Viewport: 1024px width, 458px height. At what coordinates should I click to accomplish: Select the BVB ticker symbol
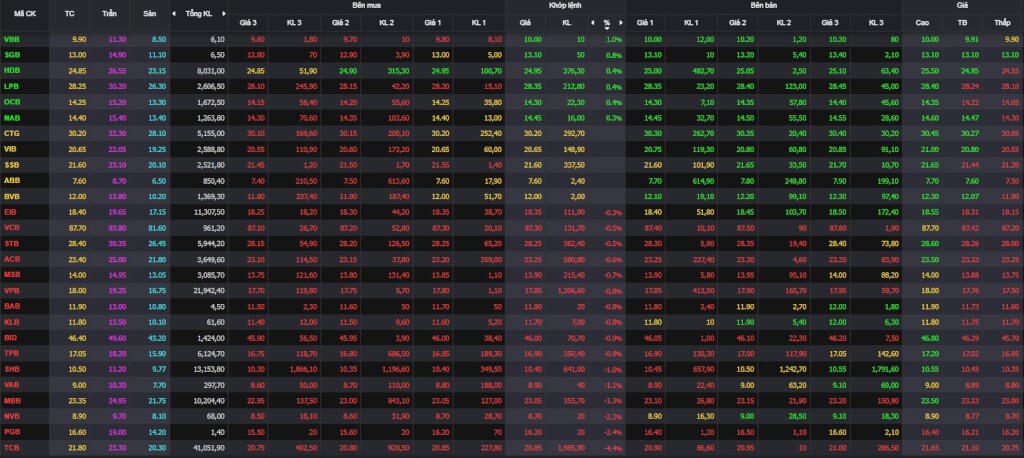(12, 197)
